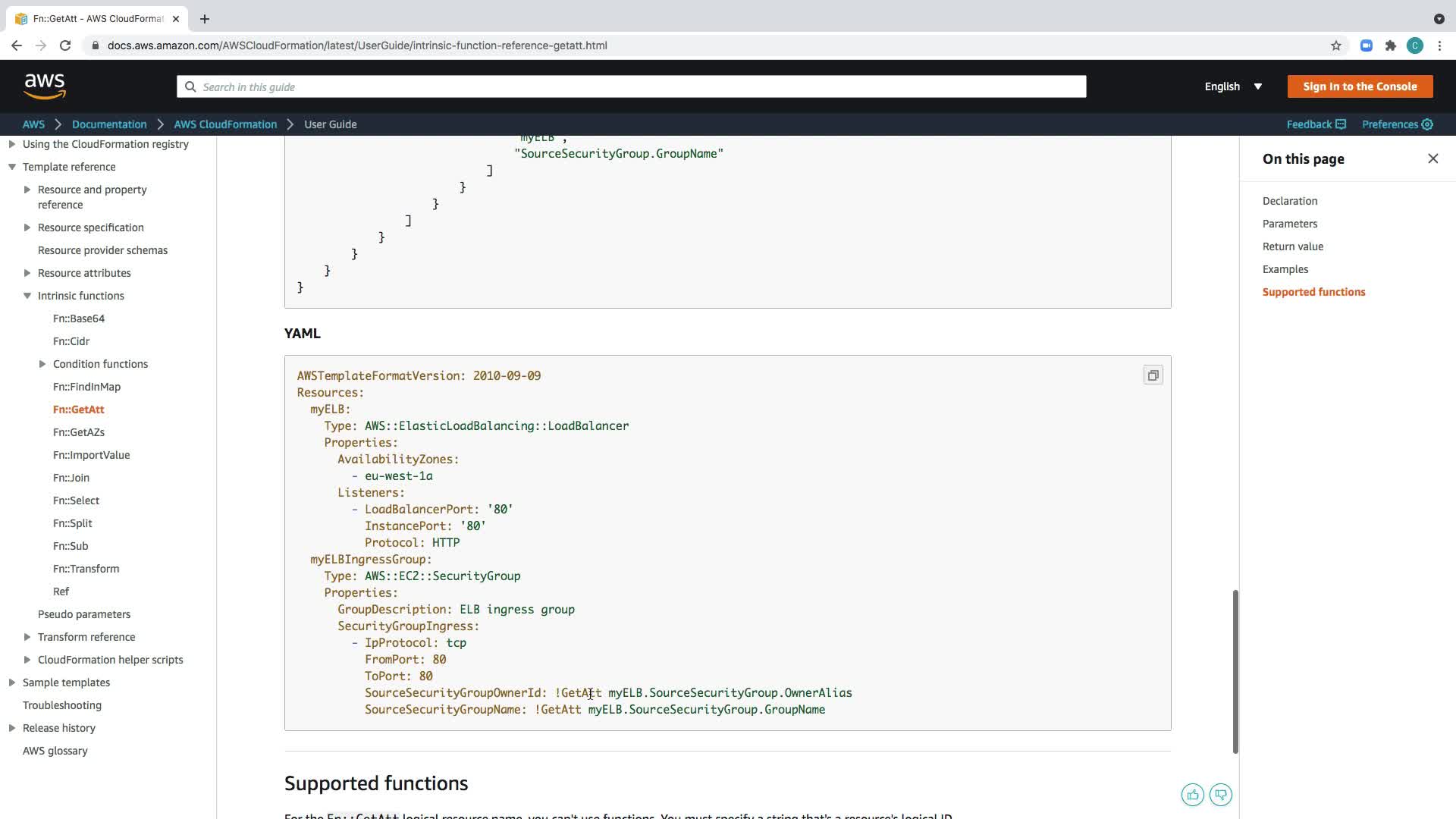This screenshot has height=819, width=1456.
Task: Reload the current page
Action: tap(65, 45)
